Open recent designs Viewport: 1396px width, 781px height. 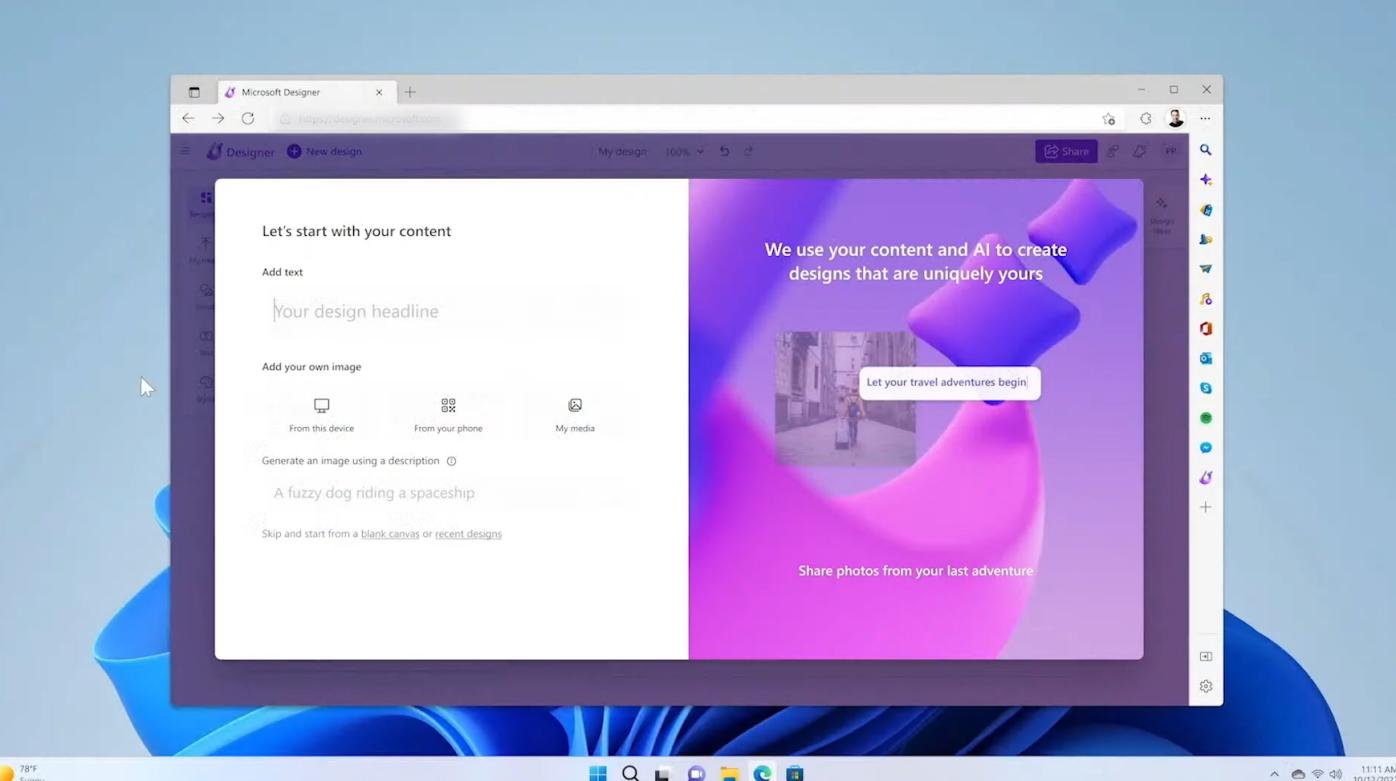click(468, 533)
